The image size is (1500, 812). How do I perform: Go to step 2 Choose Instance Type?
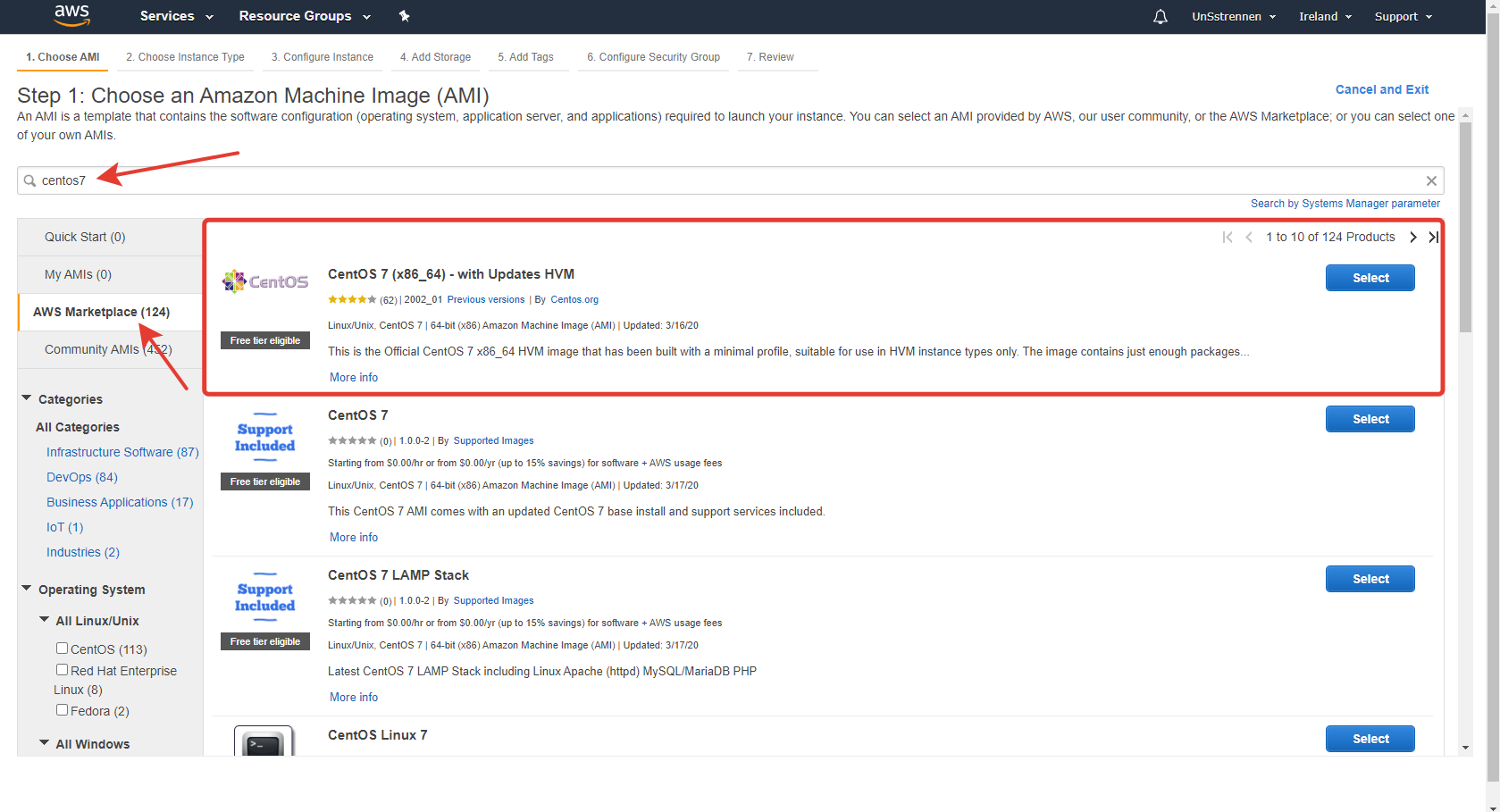tap(185, 57)
